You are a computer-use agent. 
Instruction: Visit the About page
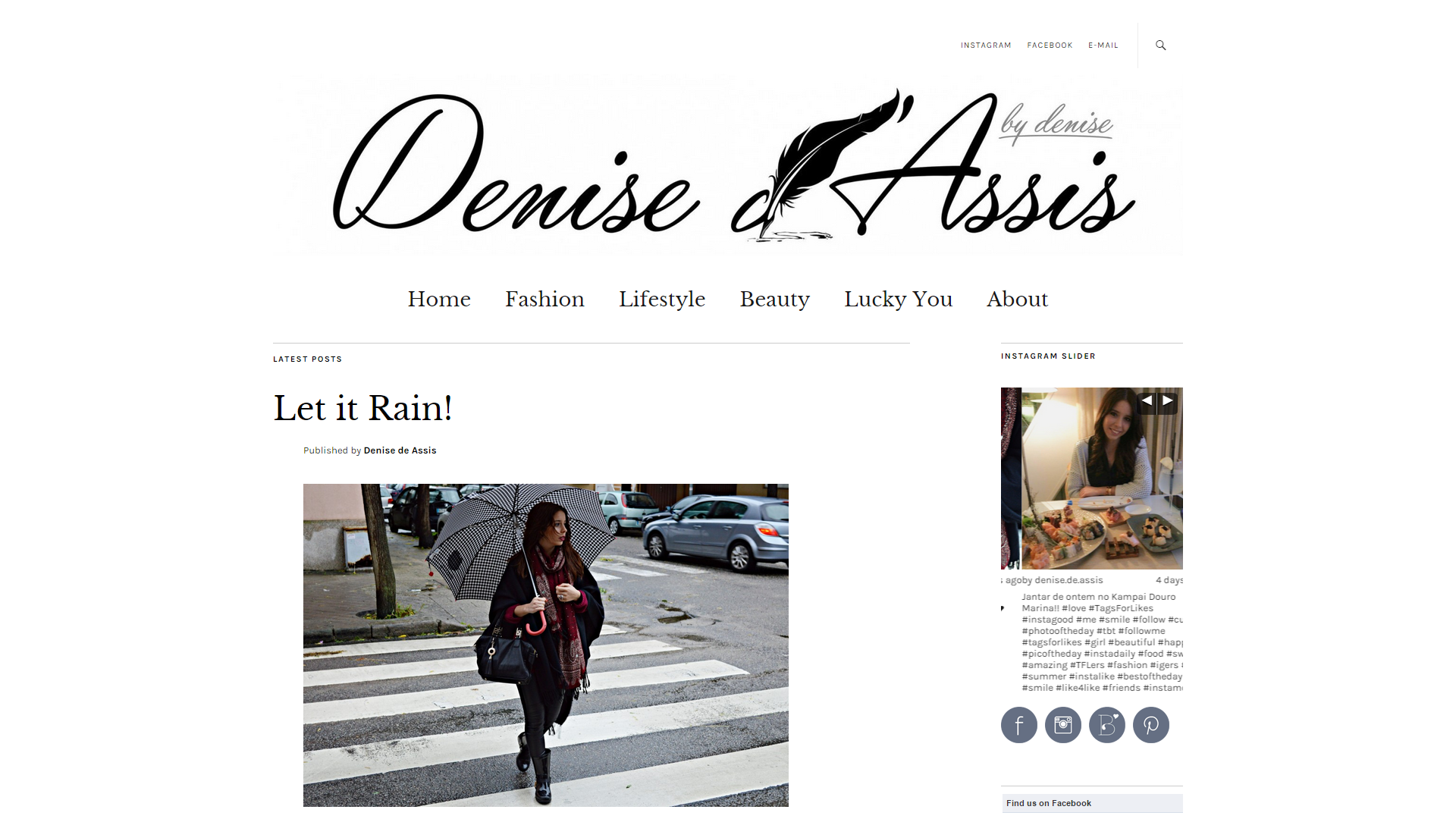(x=1017, y=300)
